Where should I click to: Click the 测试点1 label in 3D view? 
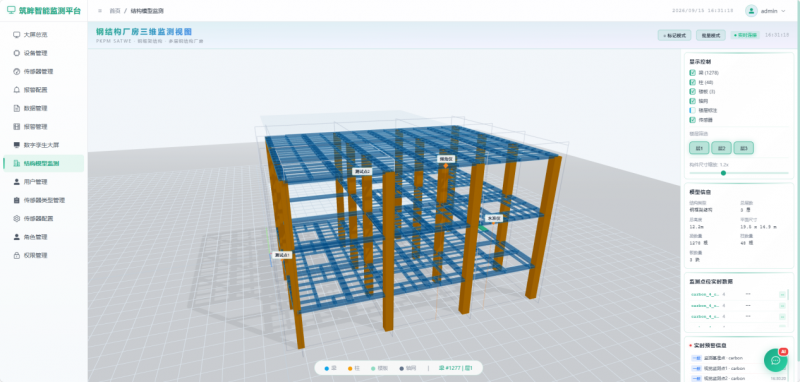point(282,254)
